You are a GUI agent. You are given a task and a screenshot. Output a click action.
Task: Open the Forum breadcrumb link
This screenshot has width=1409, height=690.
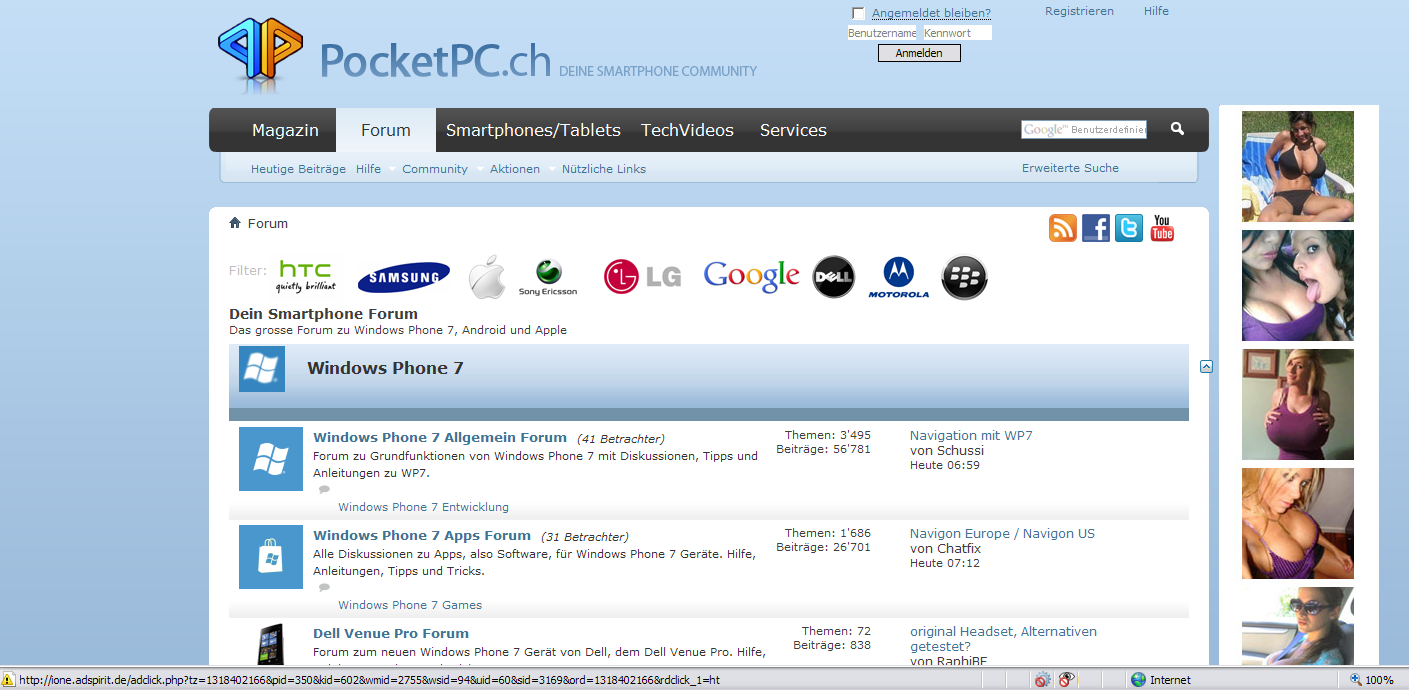tap(268, 223)
